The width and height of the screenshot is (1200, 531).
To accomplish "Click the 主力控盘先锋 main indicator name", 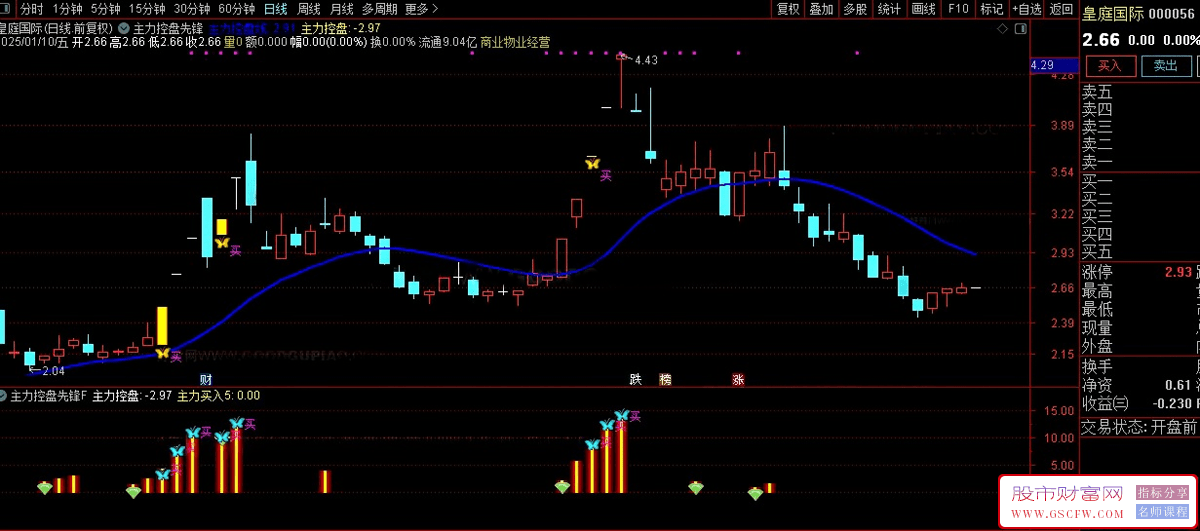I will (x=169, y=27).
